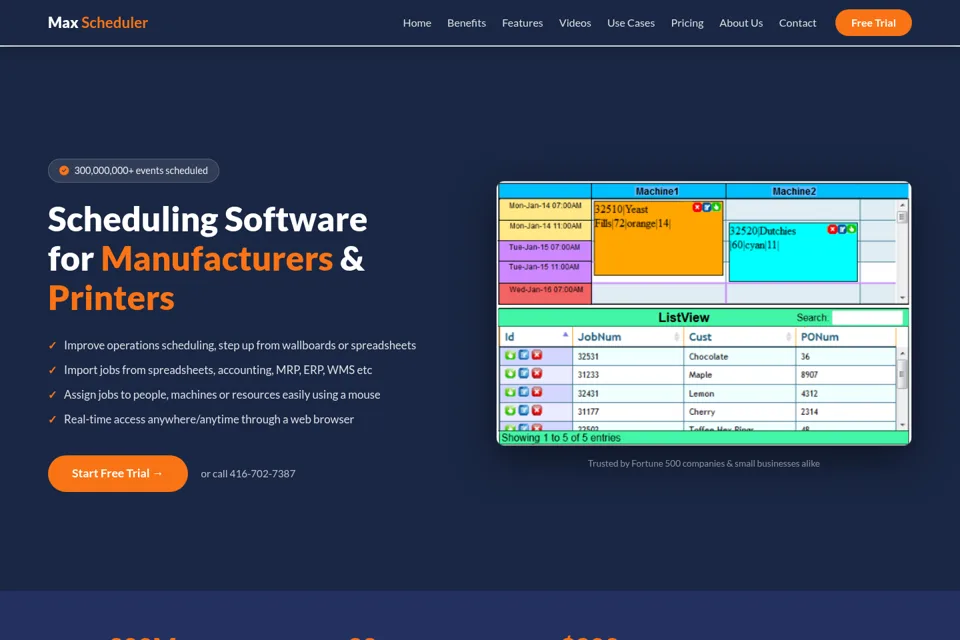
Task: Click the green schedule icon in the Cherry row
Action: click(x=510, y=410)
